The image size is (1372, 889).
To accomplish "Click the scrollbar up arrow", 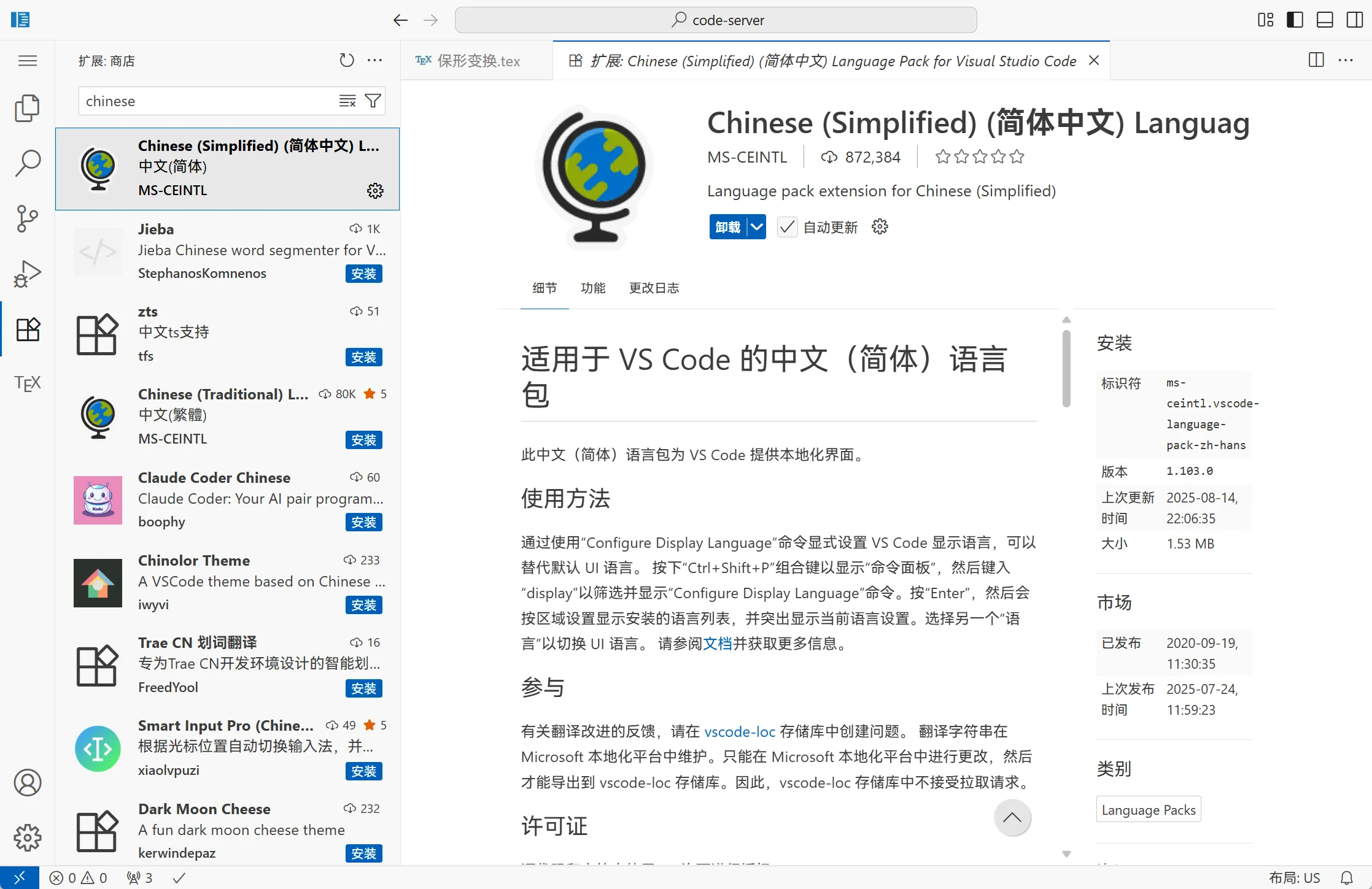I will 1066,320.
